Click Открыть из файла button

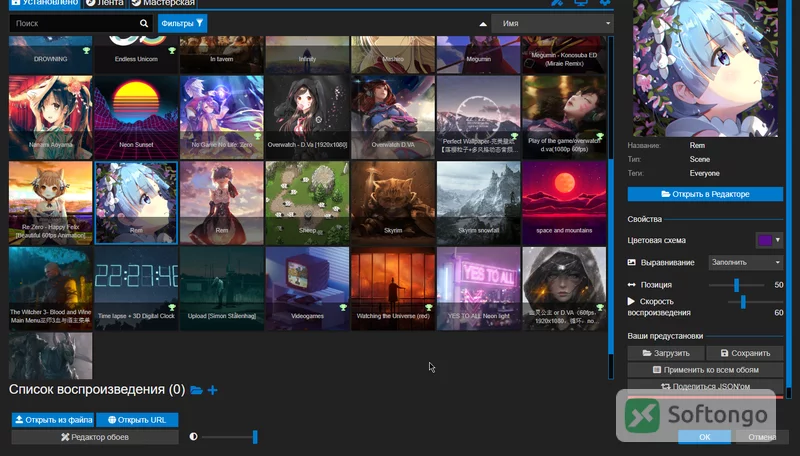coord(53,420)
